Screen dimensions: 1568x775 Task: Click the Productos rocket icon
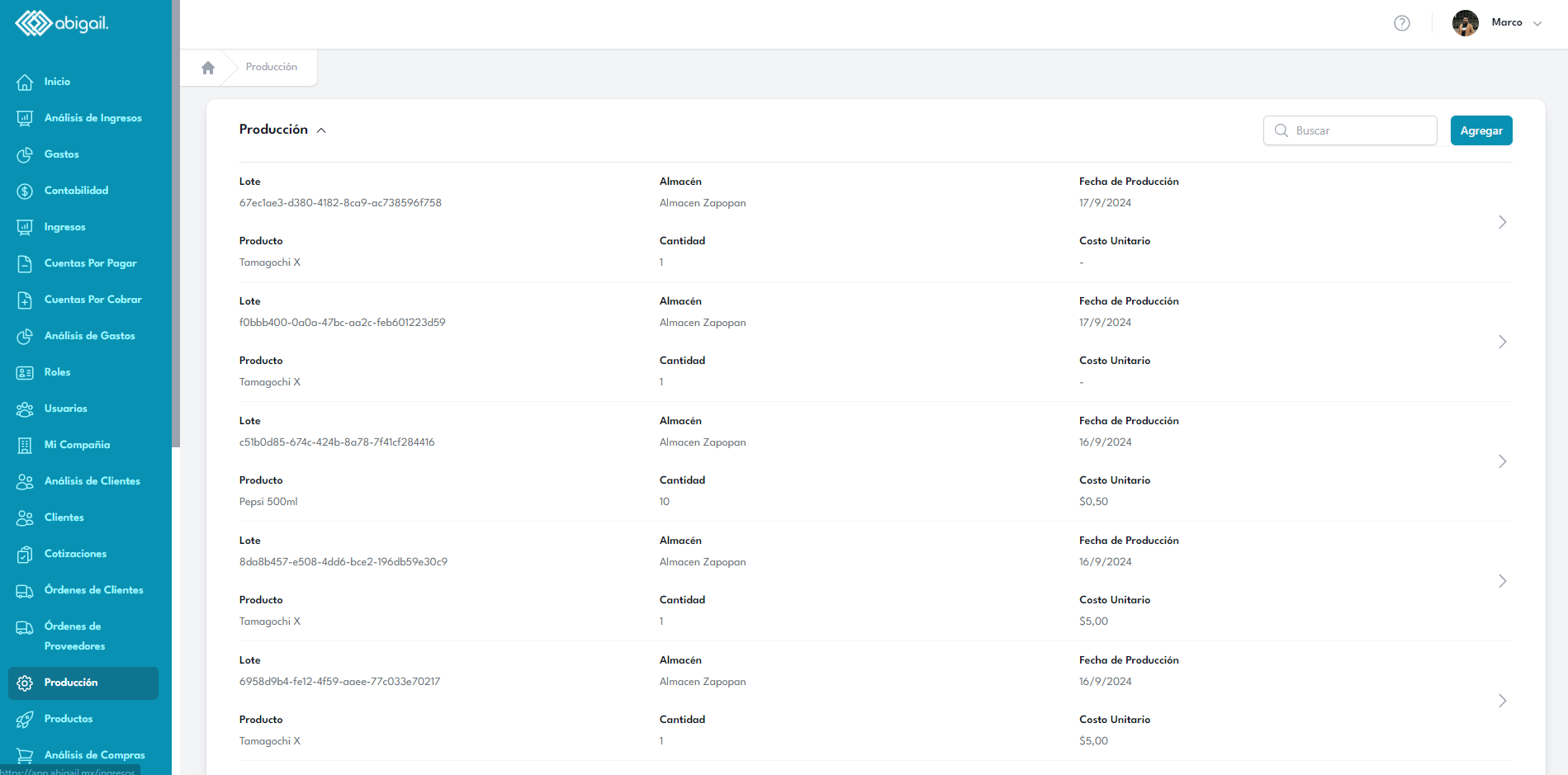(25, 719)
